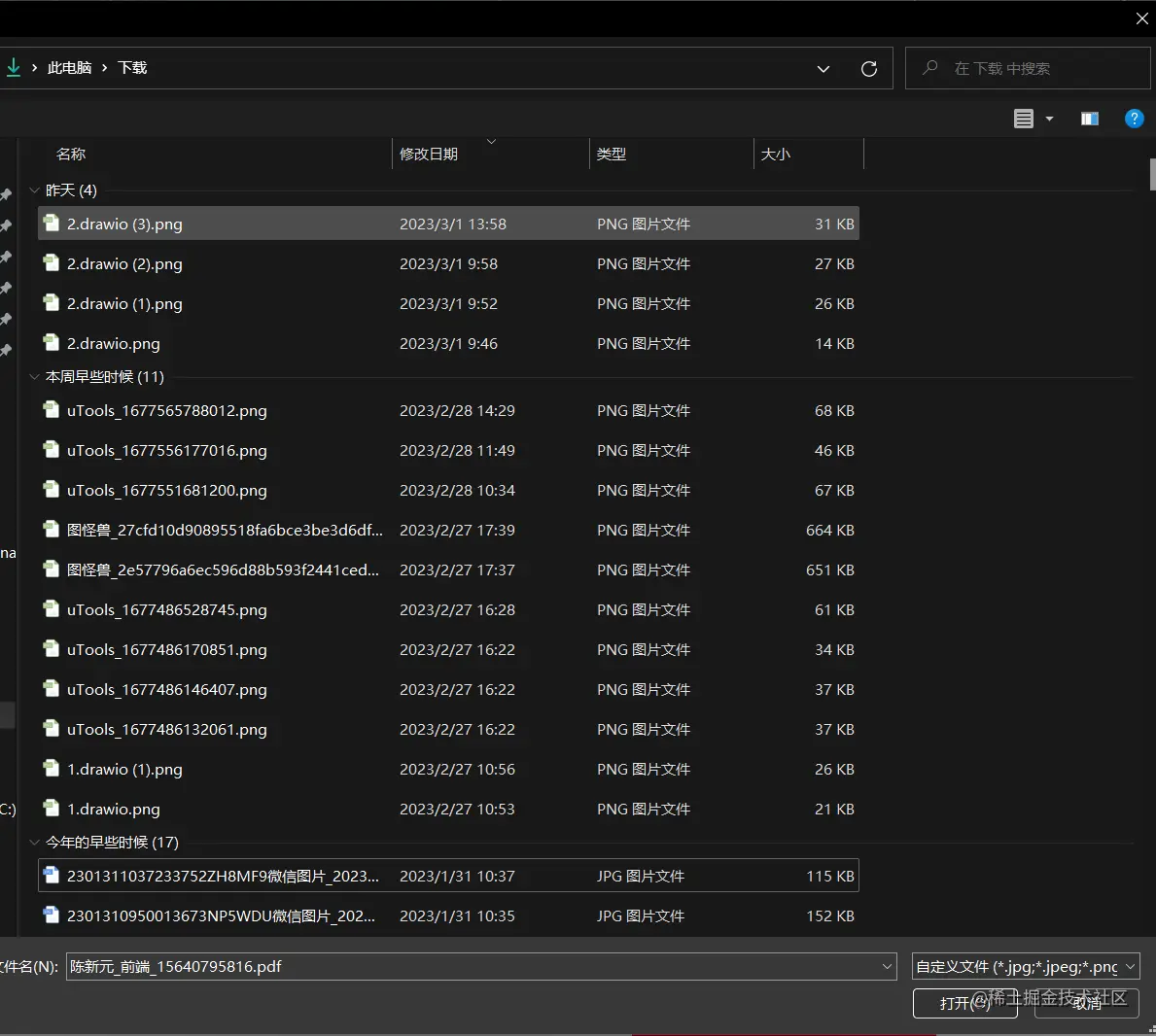The width and height of the screenshot is (1156, 1036).
Task: Open the view options dropdown arrow
Action: tap(1049, 119)
